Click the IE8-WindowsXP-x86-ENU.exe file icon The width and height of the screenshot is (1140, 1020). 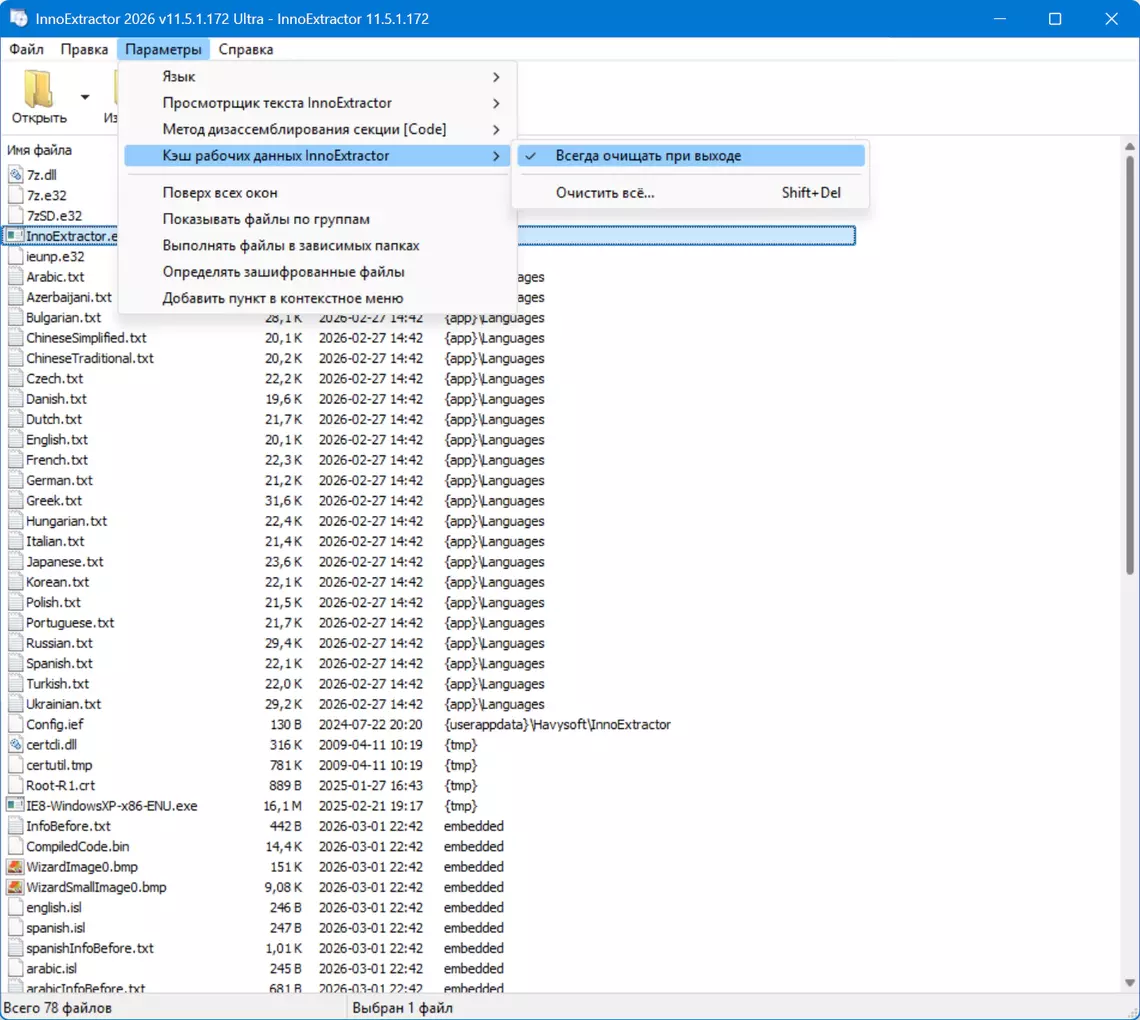coord(15,806)
